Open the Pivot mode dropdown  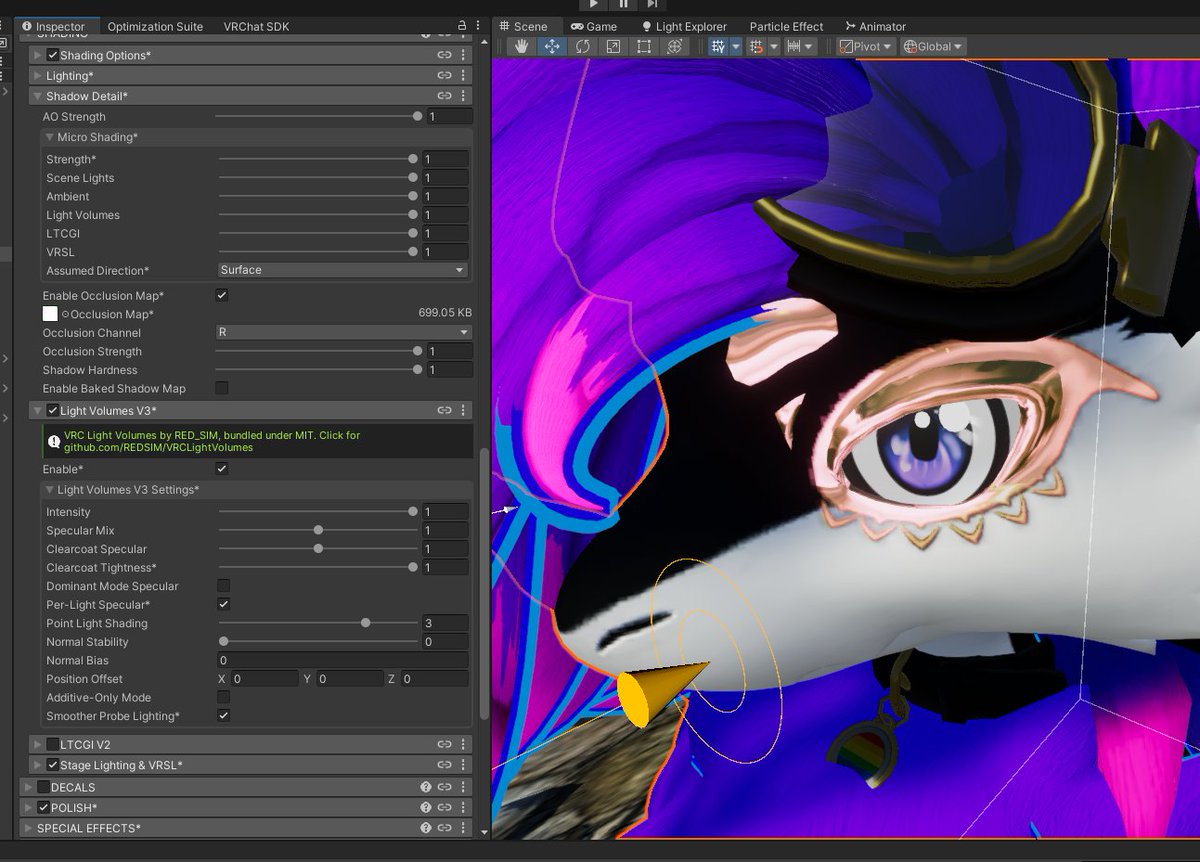coord(865,46)
